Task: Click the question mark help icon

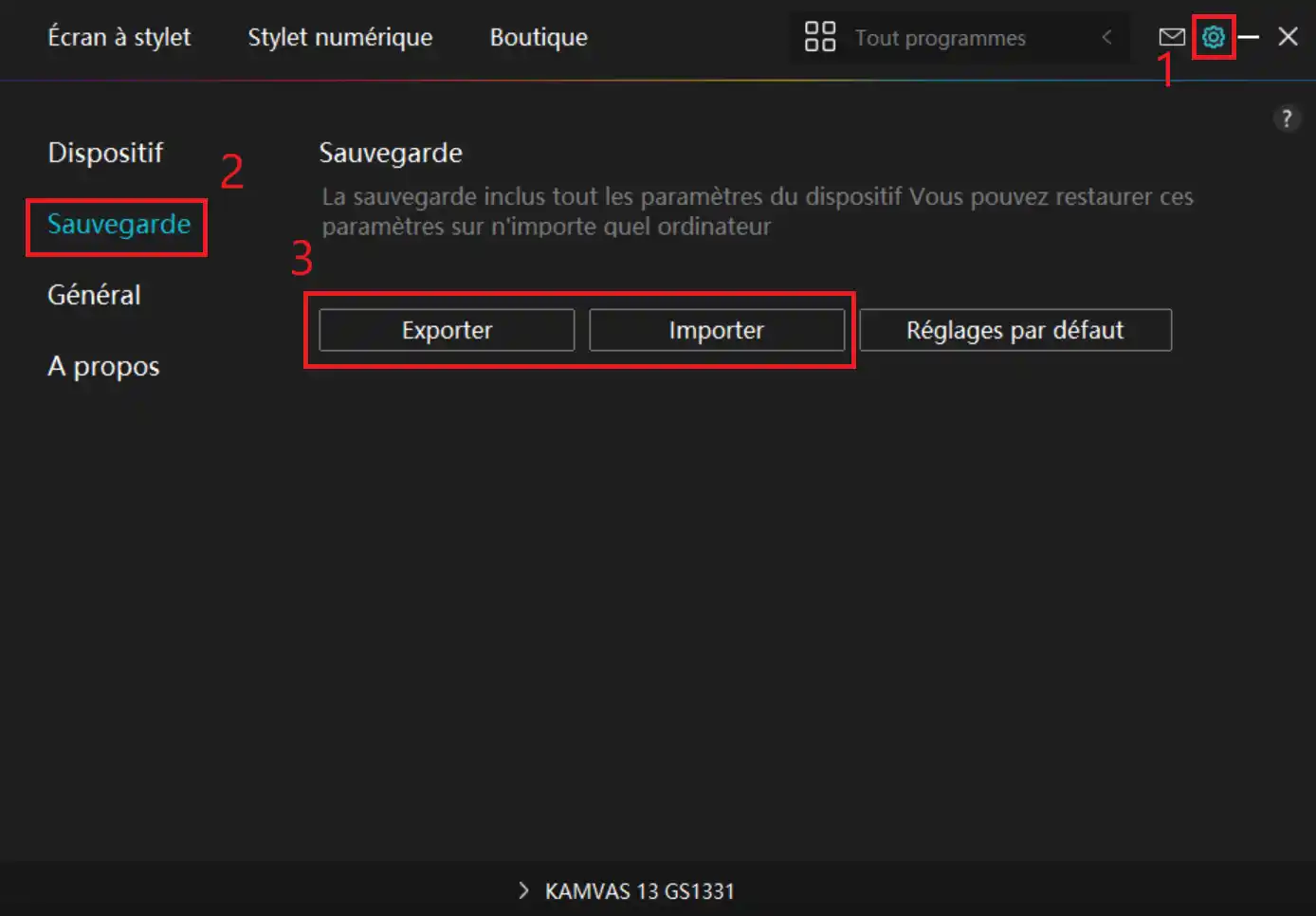Action: pyautogui.click(x=1287, y=119)
